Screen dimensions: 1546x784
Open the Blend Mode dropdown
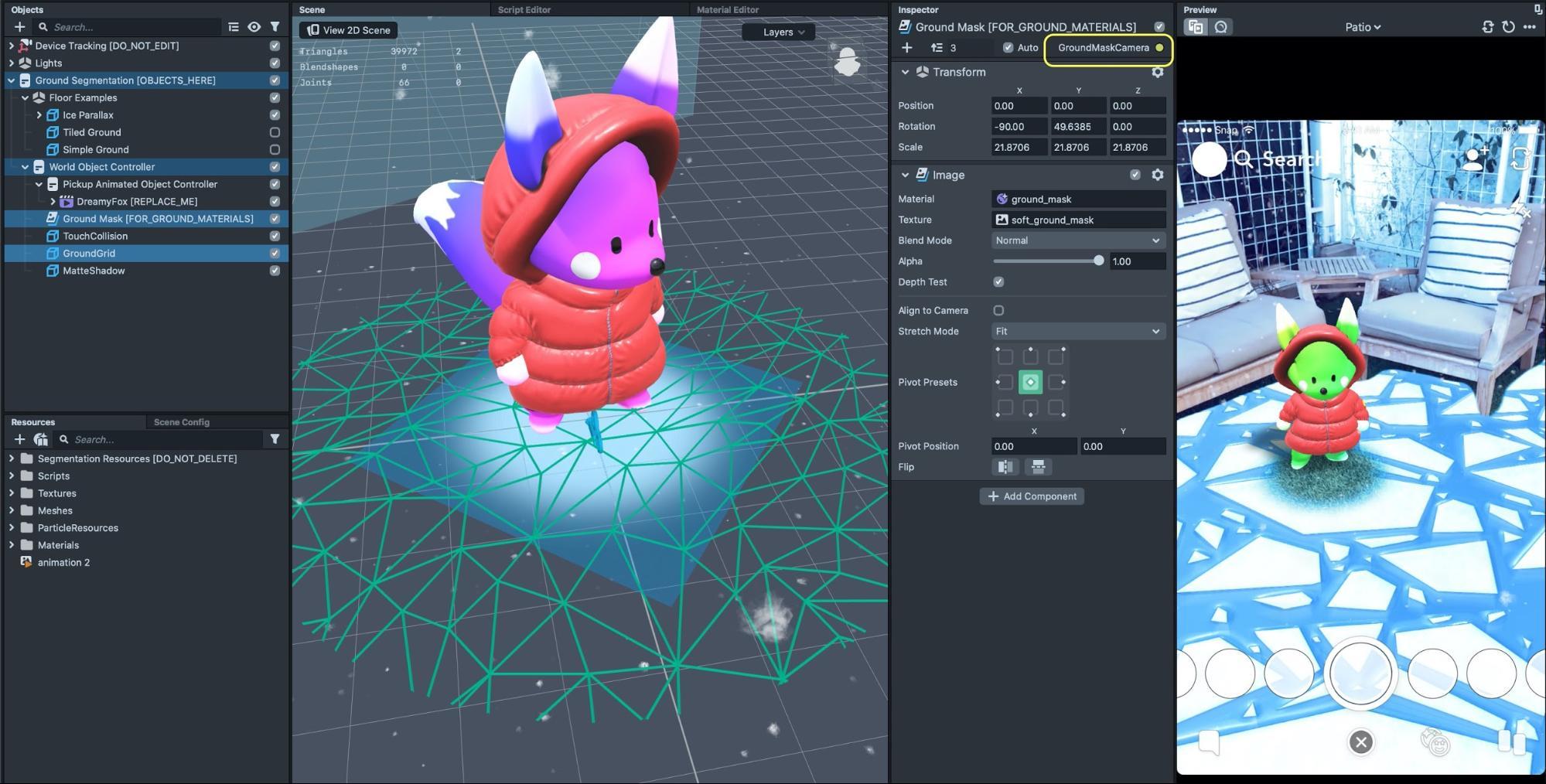[x=1077, y=240]
